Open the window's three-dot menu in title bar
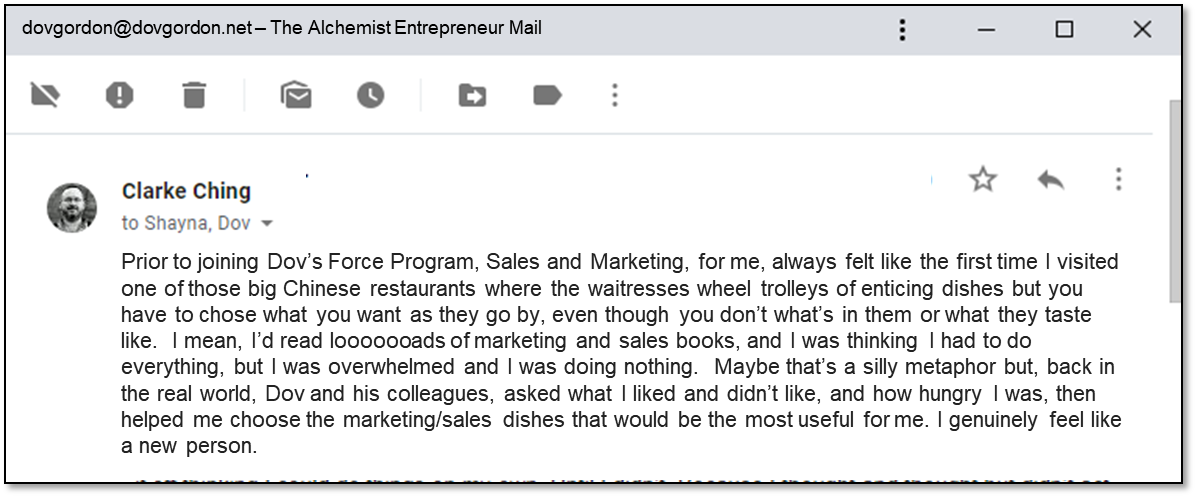This screenshot has height=497, width=1196. (x=902, y=29)
